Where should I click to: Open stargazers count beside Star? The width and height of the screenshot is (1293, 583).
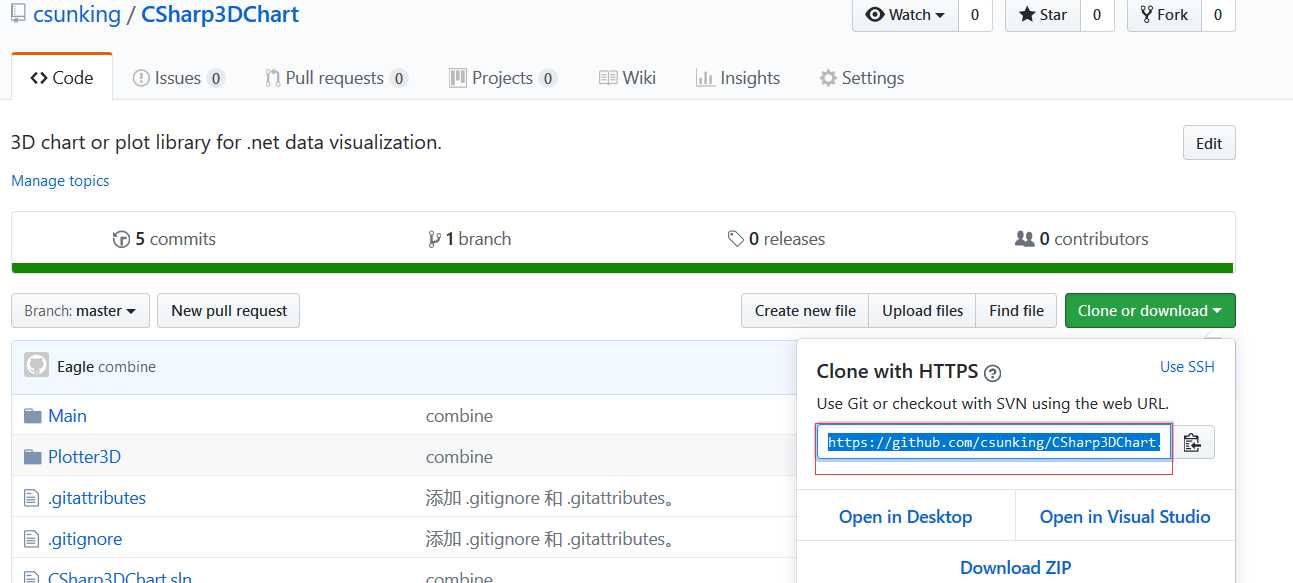coord(1097,14)
